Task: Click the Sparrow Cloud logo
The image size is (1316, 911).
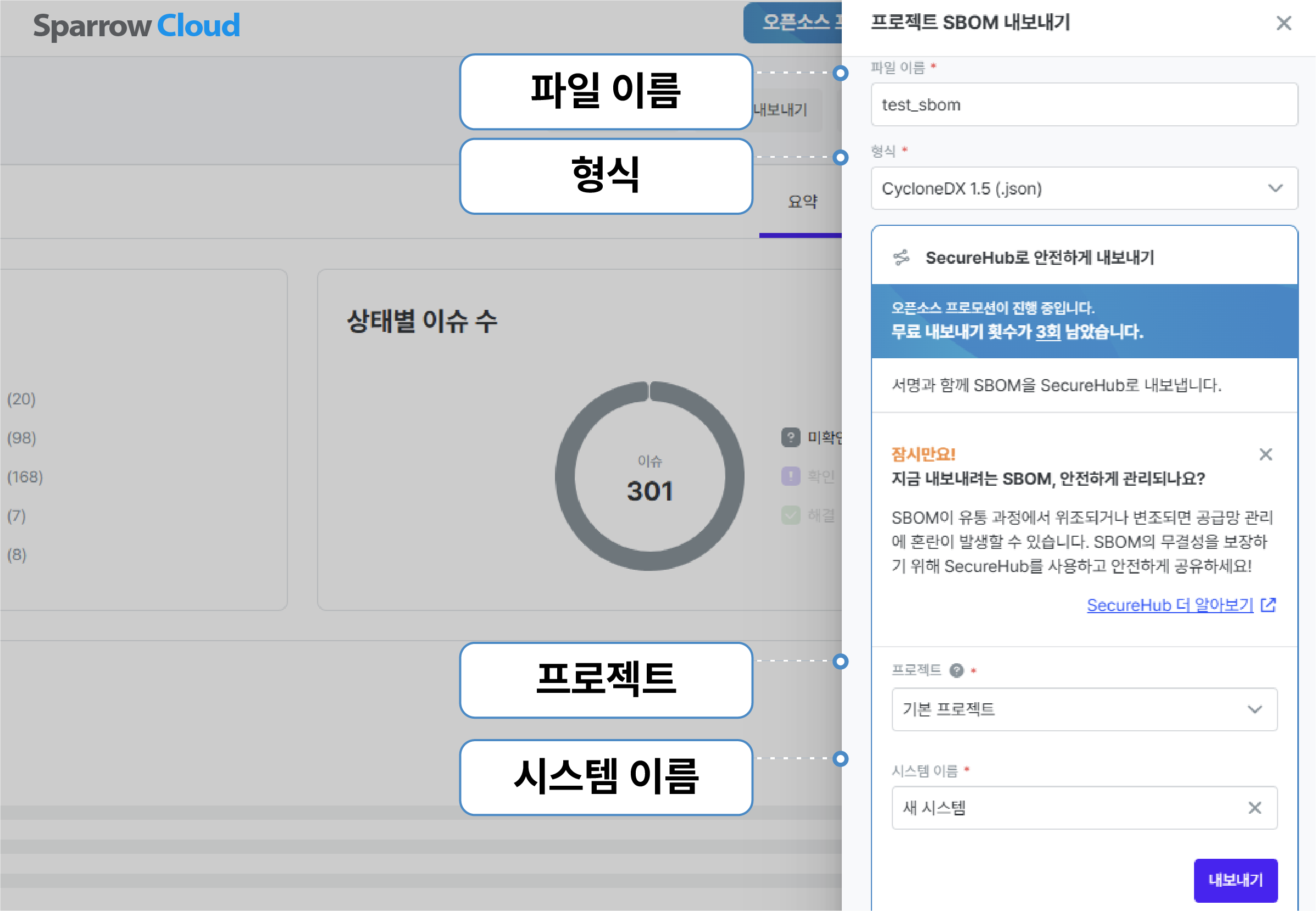Action: pos(136,26)
